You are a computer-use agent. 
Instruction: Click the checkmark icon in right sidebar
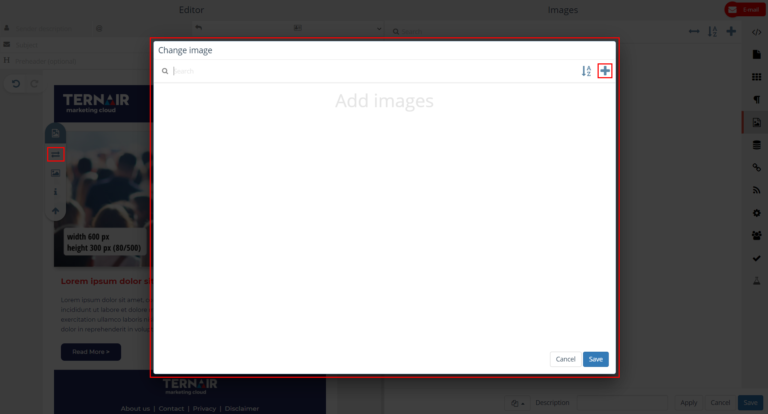(x=757, y=258)
